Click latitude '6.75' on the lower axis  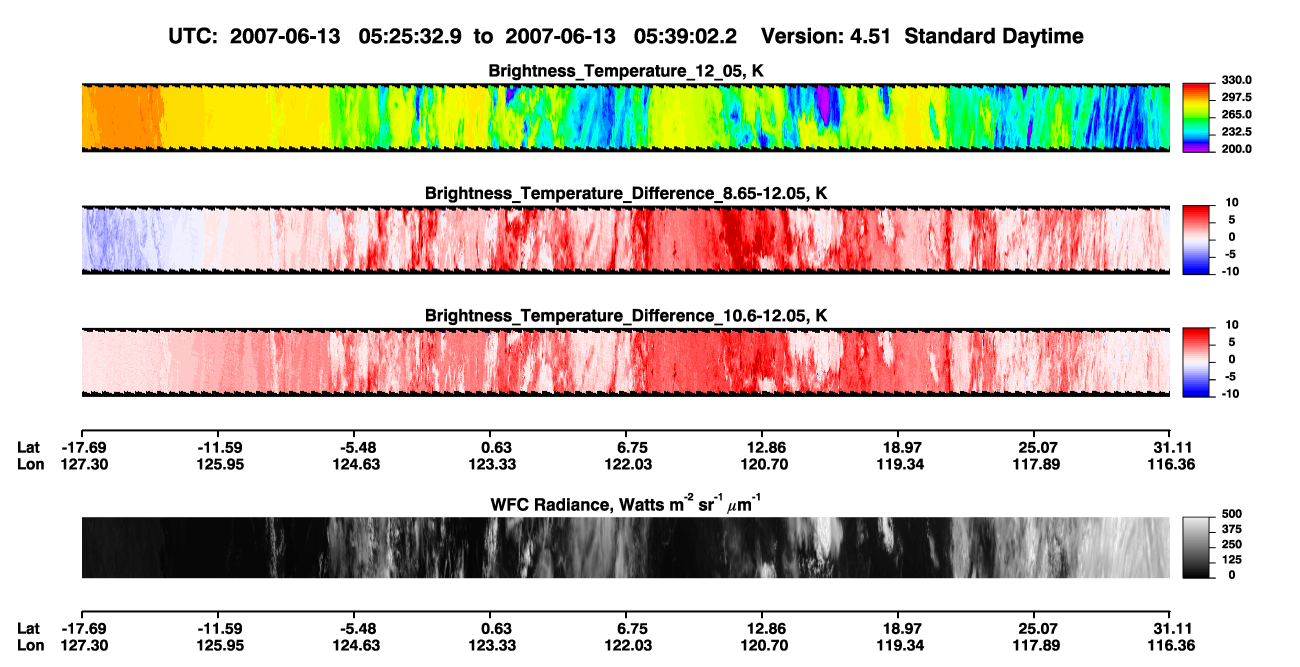(x=629, y=628)
